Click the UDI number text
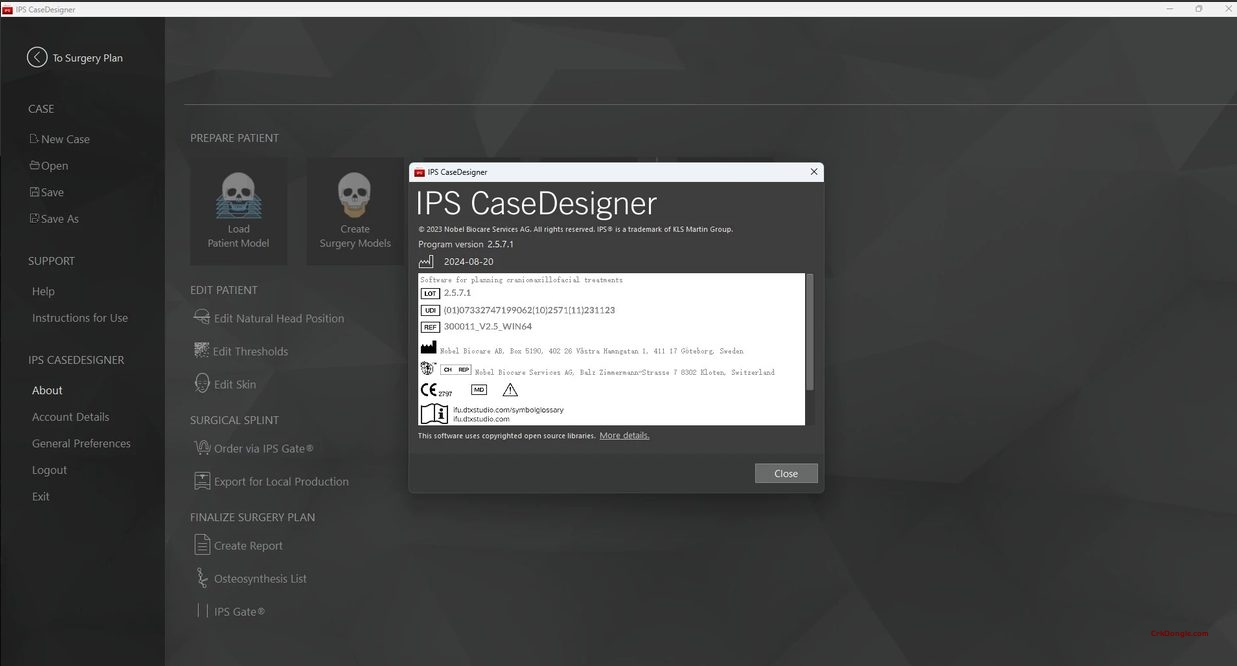1237x666 pixels. point(529,310)
